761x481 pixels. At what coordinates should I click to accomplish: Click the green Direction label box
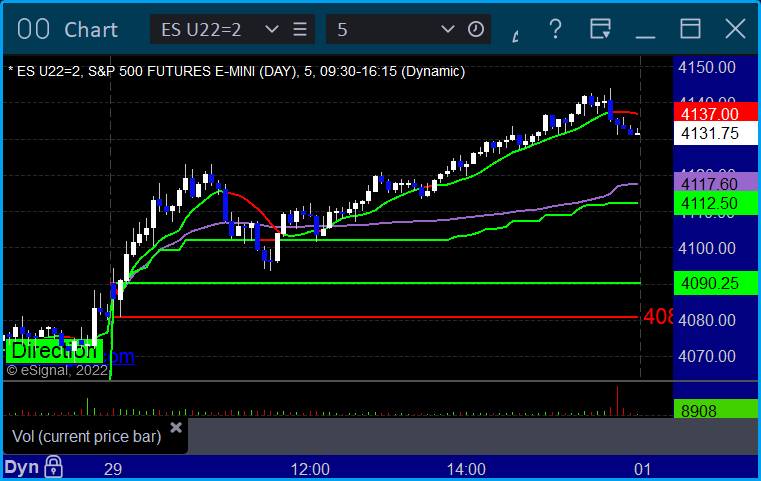[x=54, y=351]
